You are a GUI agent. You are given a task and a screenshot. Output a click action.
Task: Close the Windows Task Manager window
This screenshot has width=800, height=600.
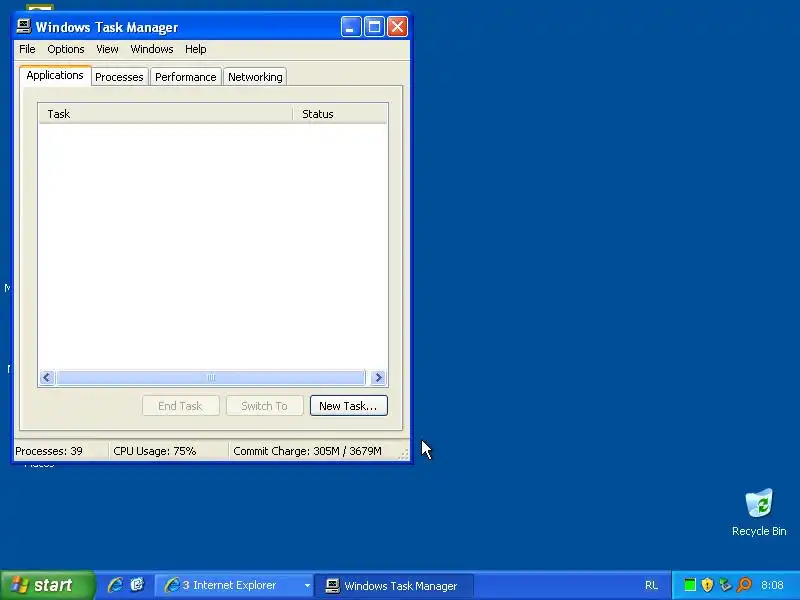tap(397, 27)
